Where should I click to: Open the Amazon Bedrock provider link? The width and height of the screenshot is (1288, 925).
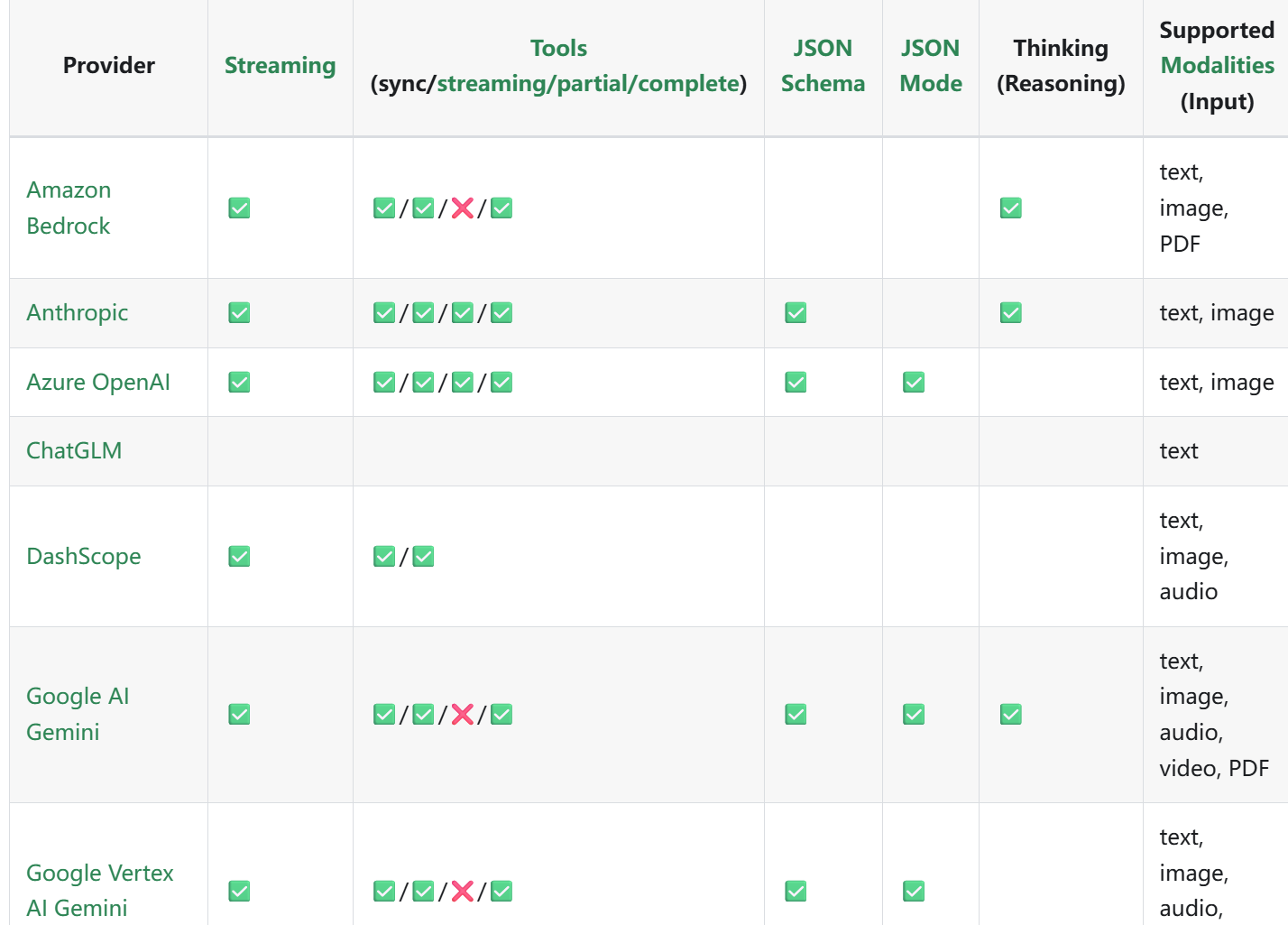tap(69, 208)
